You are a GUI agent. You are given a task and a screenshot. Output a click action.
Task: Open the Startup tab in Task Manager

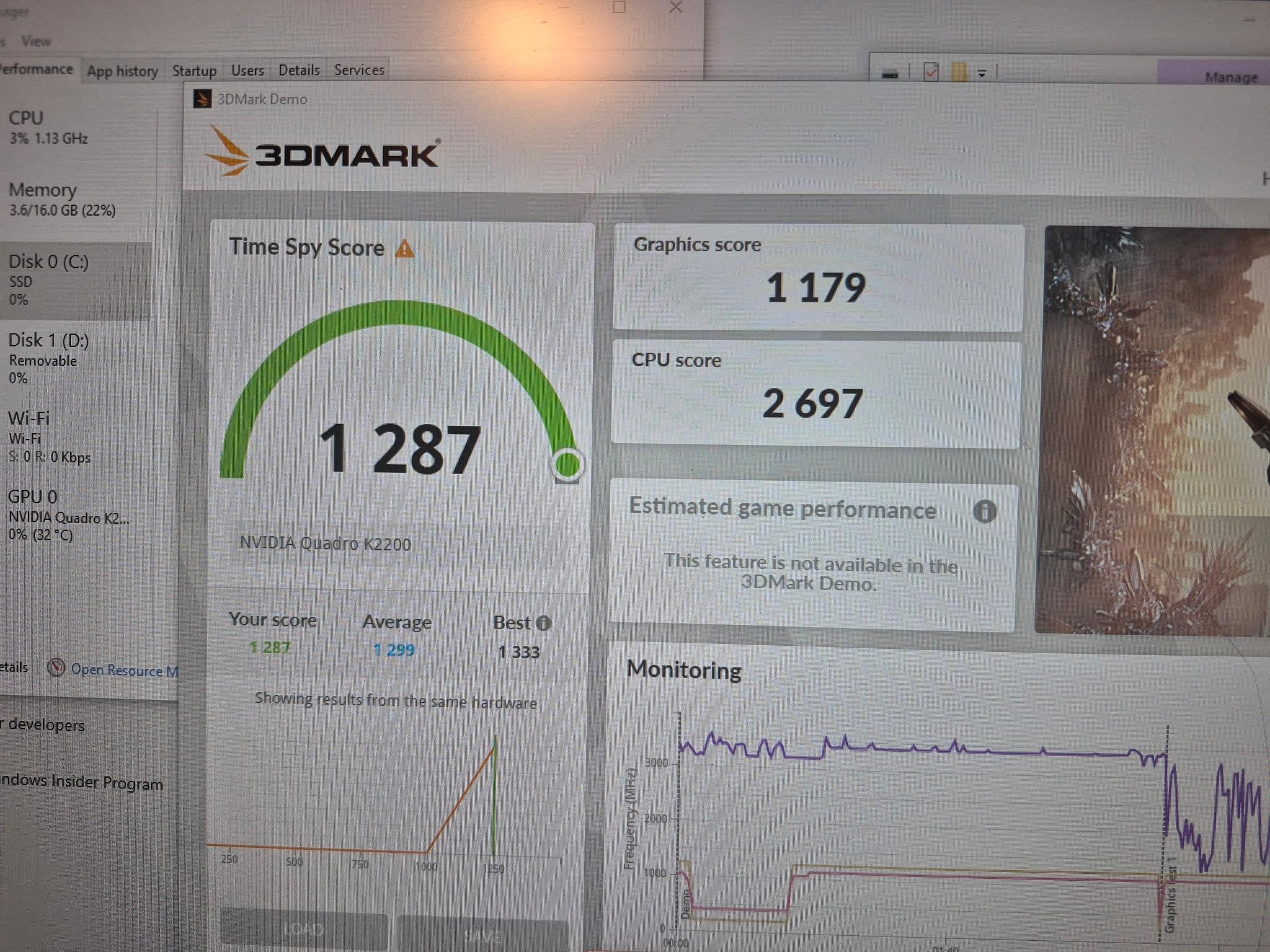coord(194,71)
